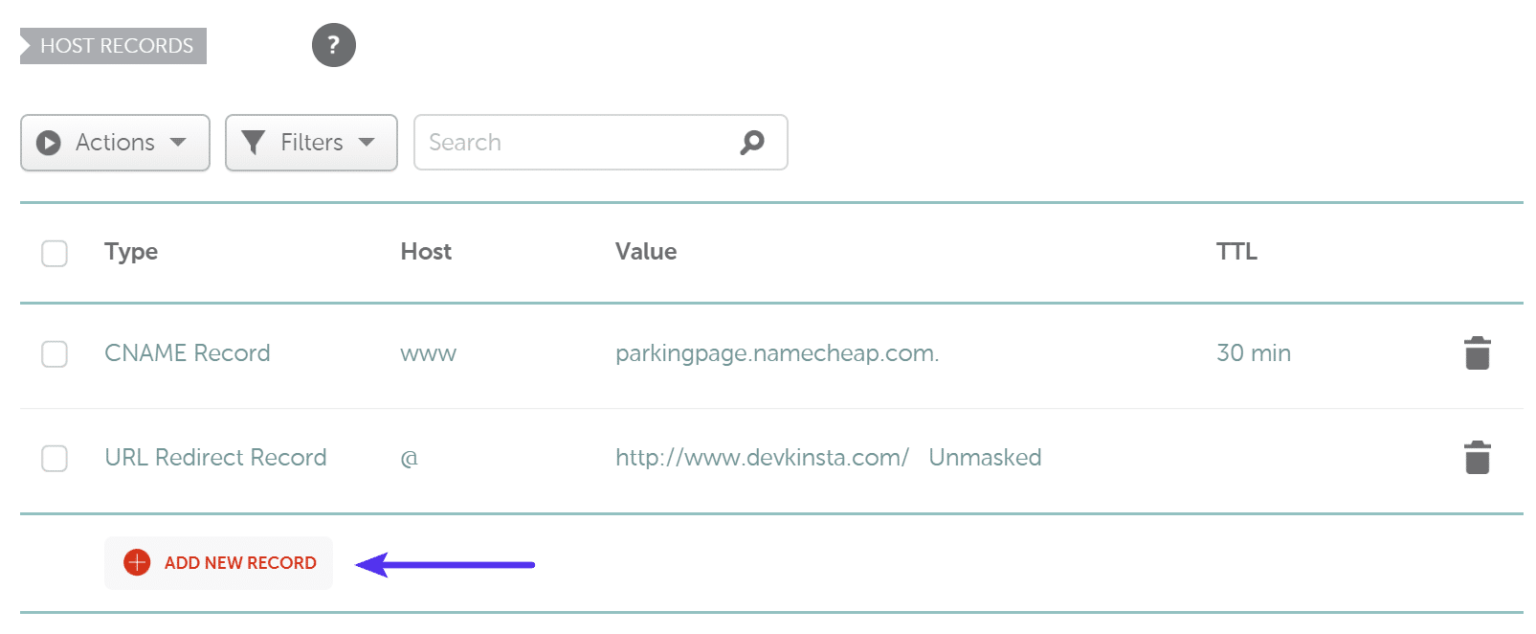Open the help tooltip via the question mark icon

click(x=334, y=45)
